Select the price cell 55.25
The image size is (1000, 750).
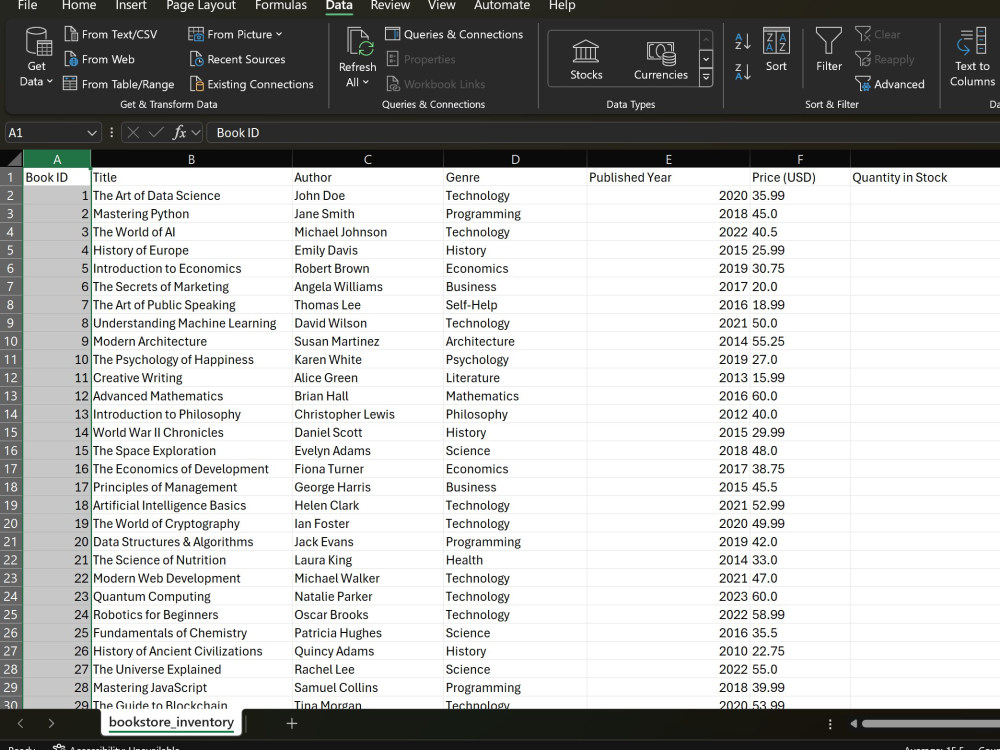(800, 341)
